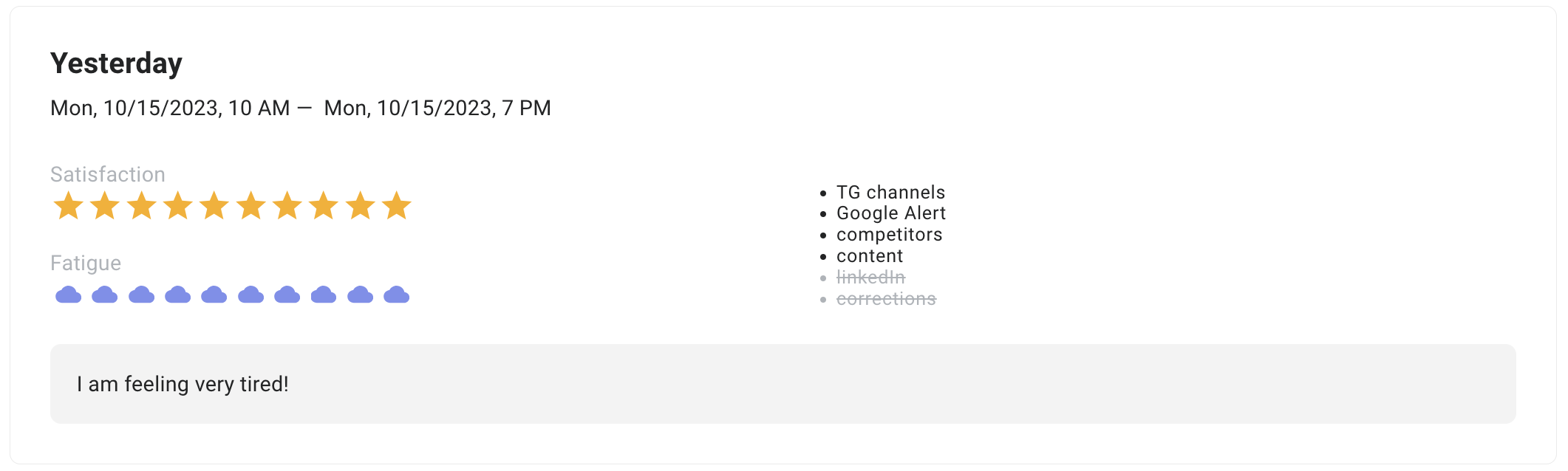Click the 'I am feeling very tired!' note
The image size is (1568, 471).
[x=183, y=384]
